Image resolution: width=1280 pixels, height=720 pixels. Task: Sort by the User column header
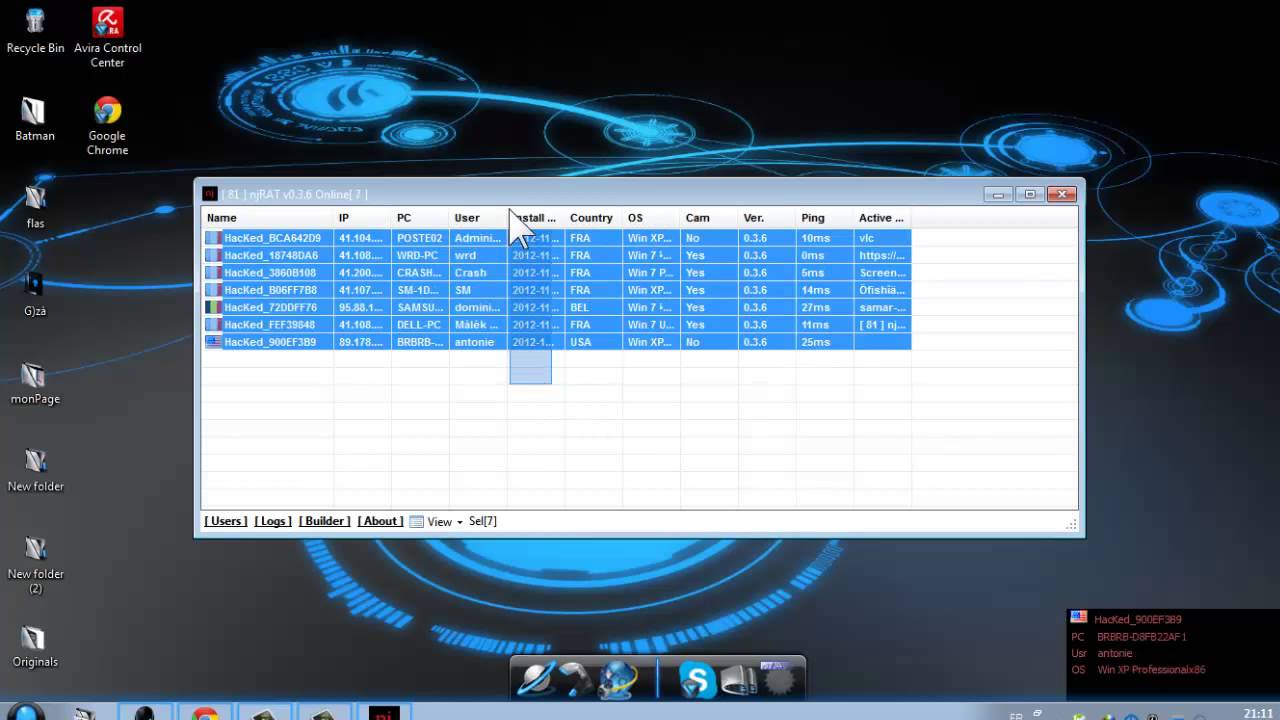click(x=478, y=218)
